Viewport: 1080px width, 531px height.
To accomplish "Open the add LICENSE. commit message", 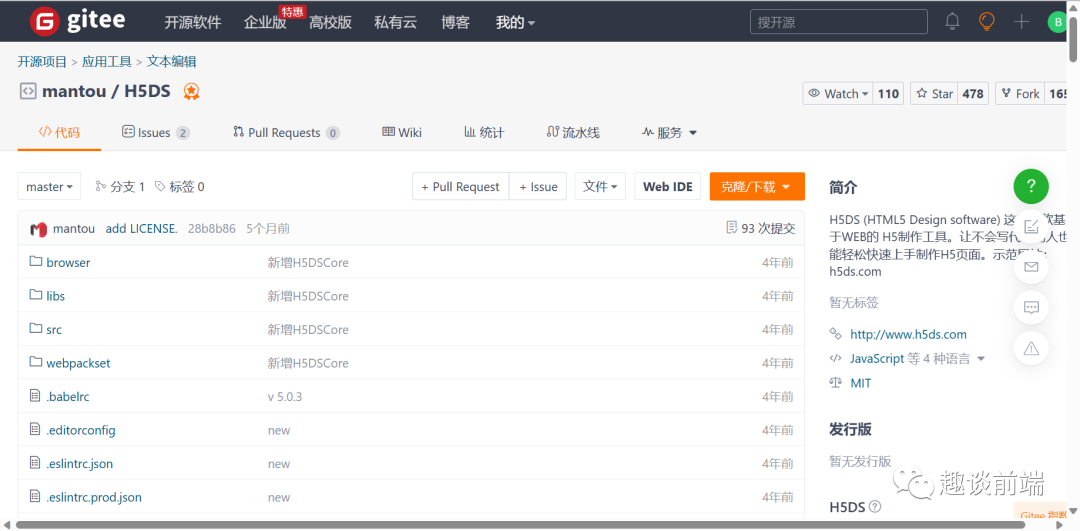I will pos(141,229).
